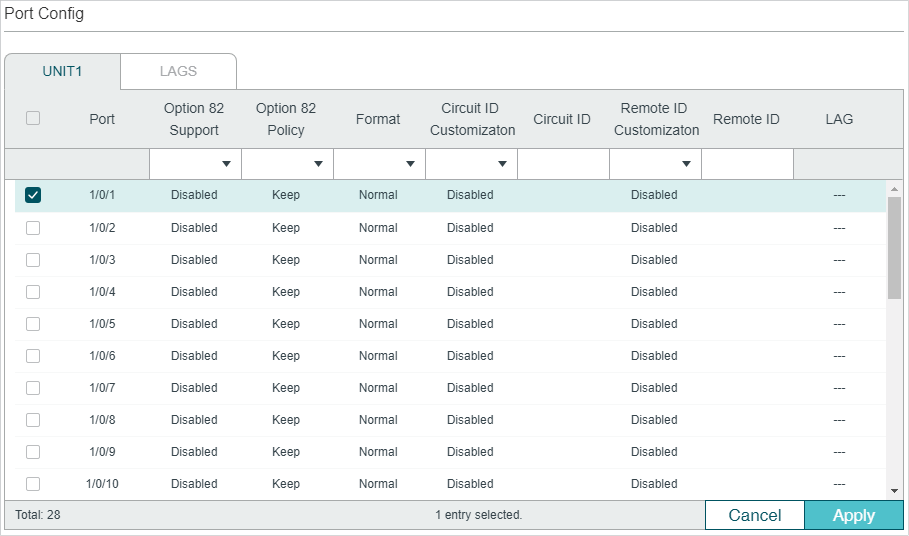
Task: Select the checkbox for port 1/0/5
Action: (x=33, y=324)
